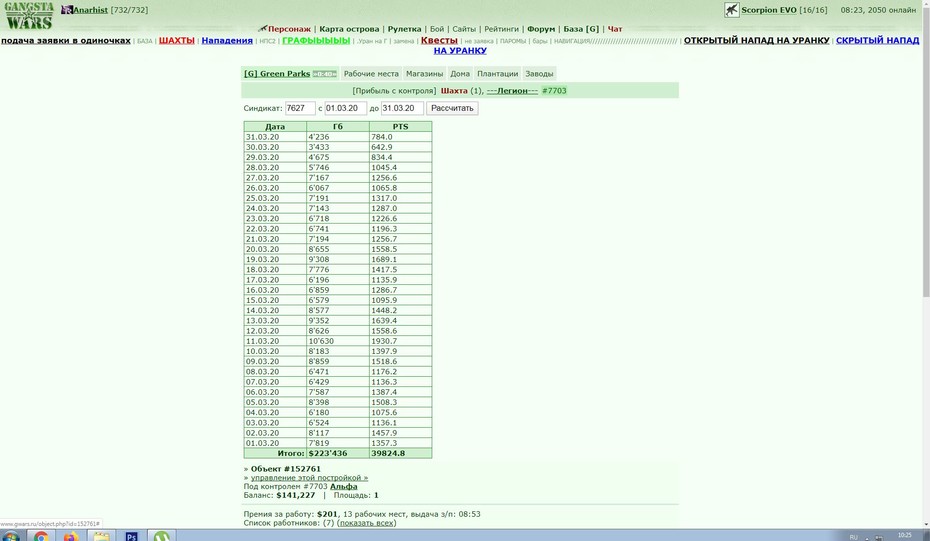Click the start date field 01.03.20

[346, 109]
